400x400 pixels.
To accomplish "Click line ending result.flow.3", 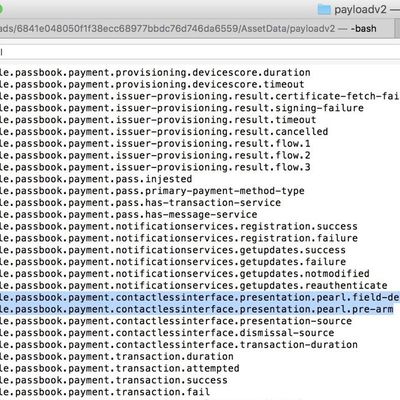I will 155,167.
